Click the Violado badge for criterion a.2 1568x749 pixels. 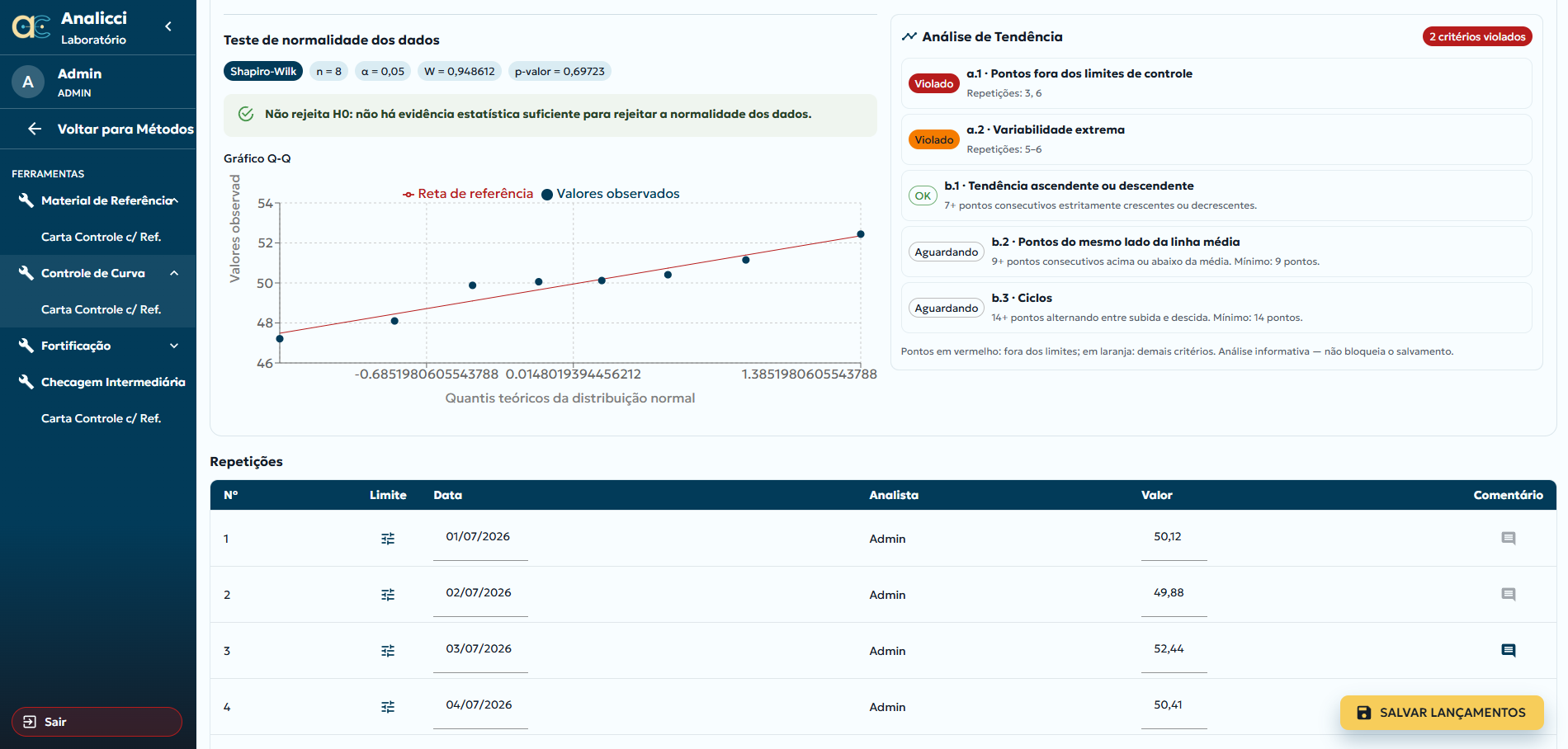point(934,139)
